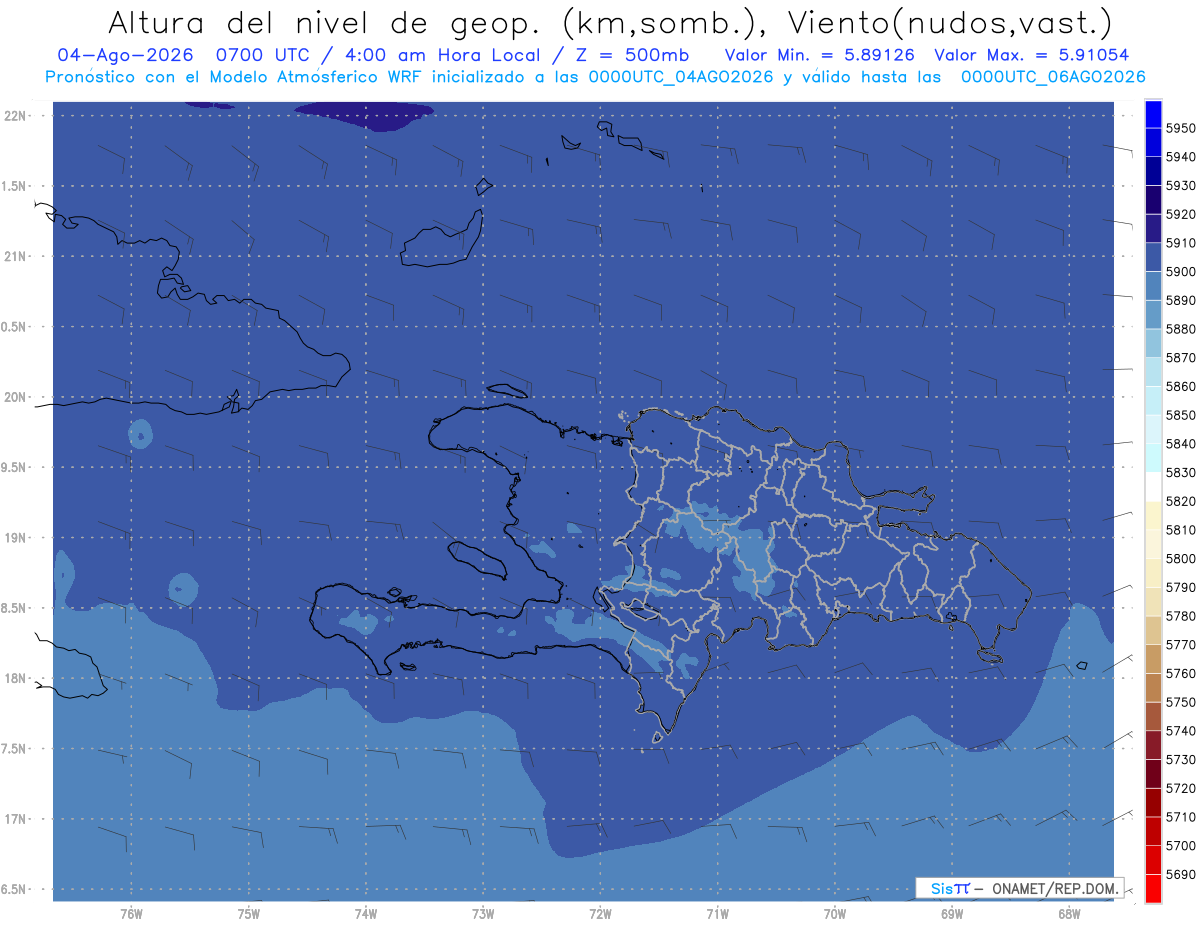The height and width of the screenshot is (927, 1200).
Task: Pick the colorbar swatch between 5860 and 5870
Action: pyautogui.click(x=1153, y=373)
